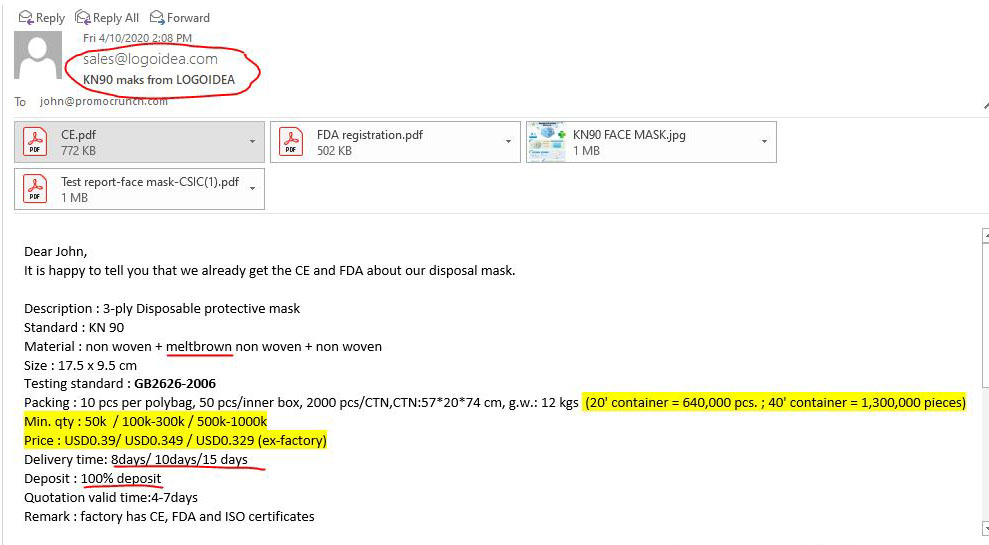Click the word 'meltbrown' in Material line
This screenshot has width=989, height=545.
tap(199, 346)
